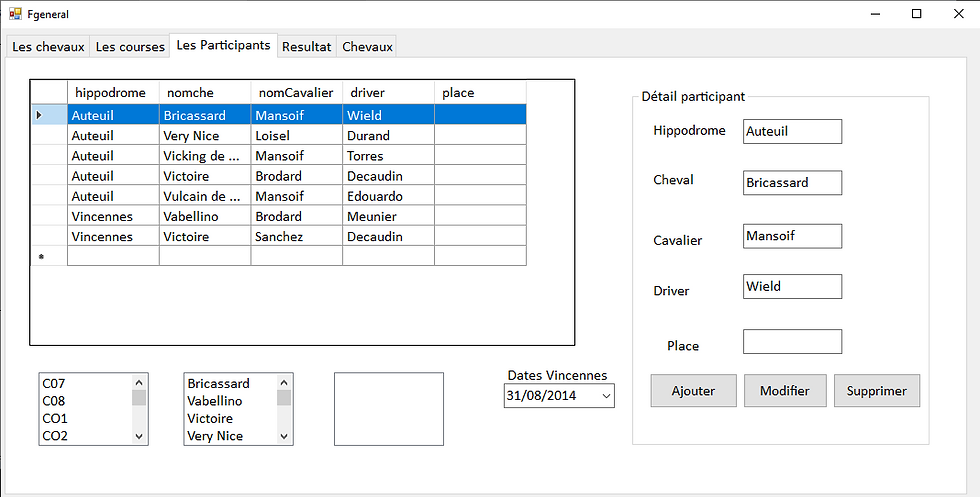980x497 pixels.
Task: Expand the Dates Vincennes dropdown
Action: 606,396
